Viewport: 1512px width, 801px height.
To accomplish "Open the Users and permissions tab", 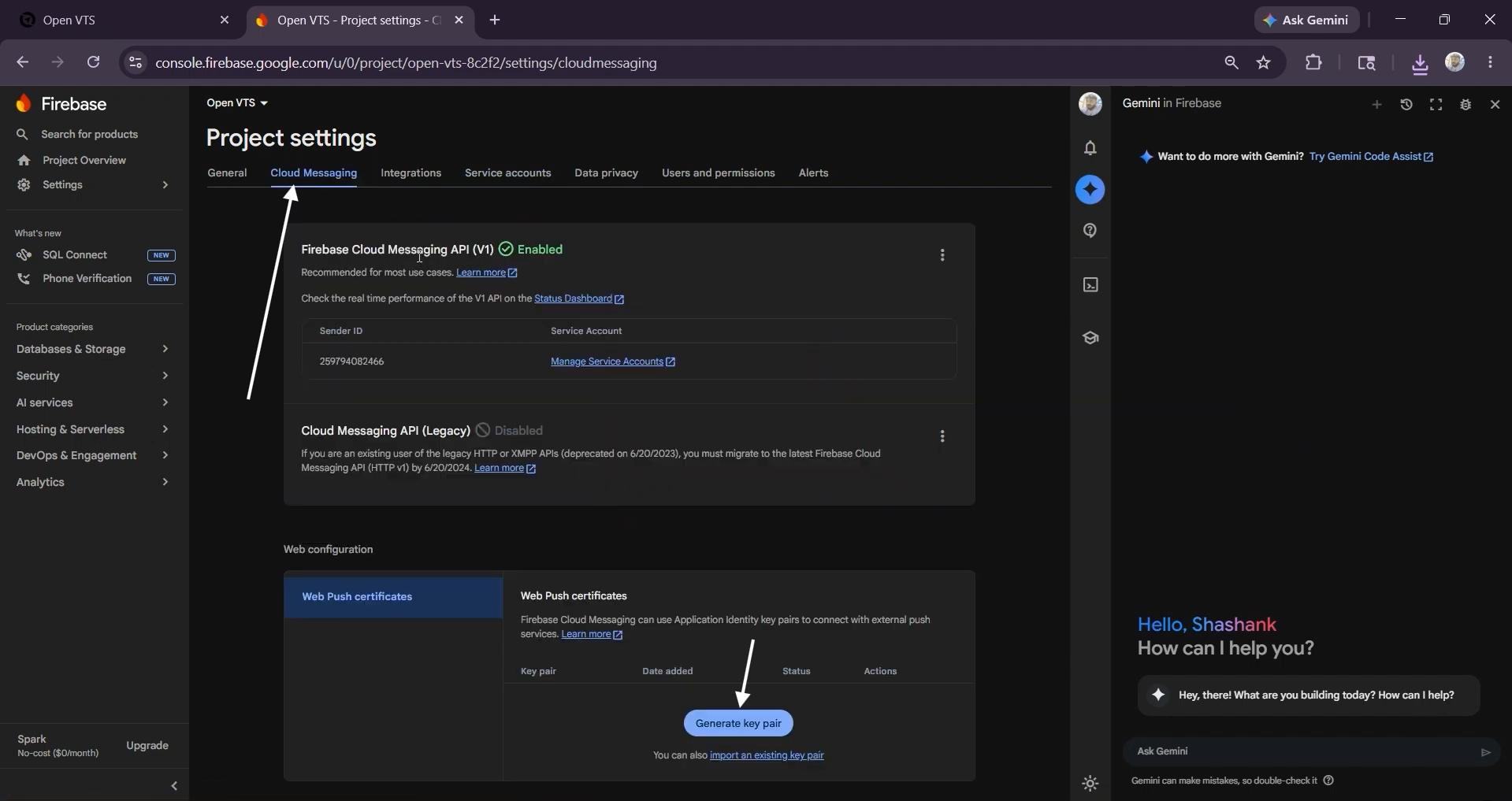I will click(x=718, y=173).
